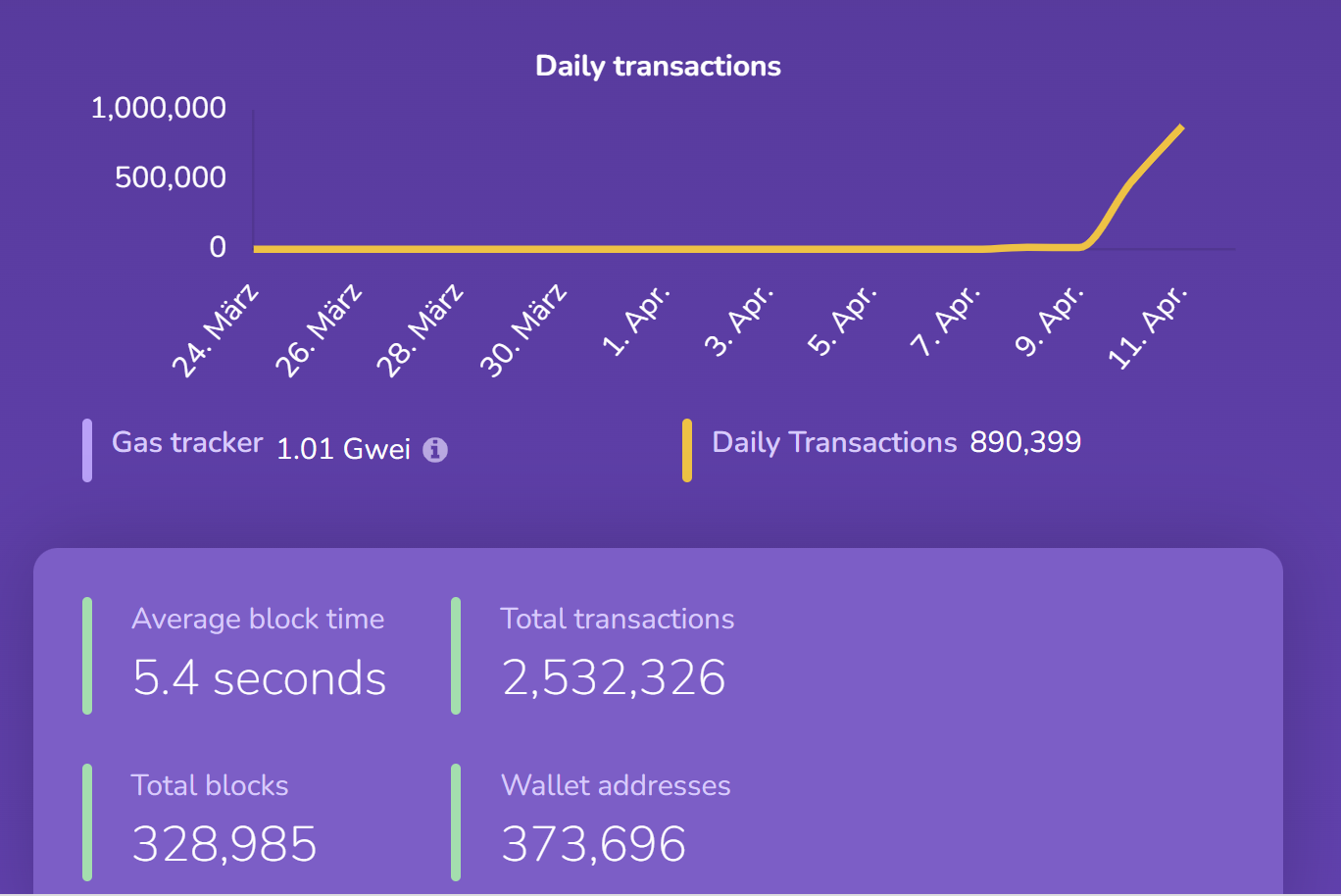Click the Wallet addresses count 373,696
The image size is (1341, 896).
(x=593, y=844)
